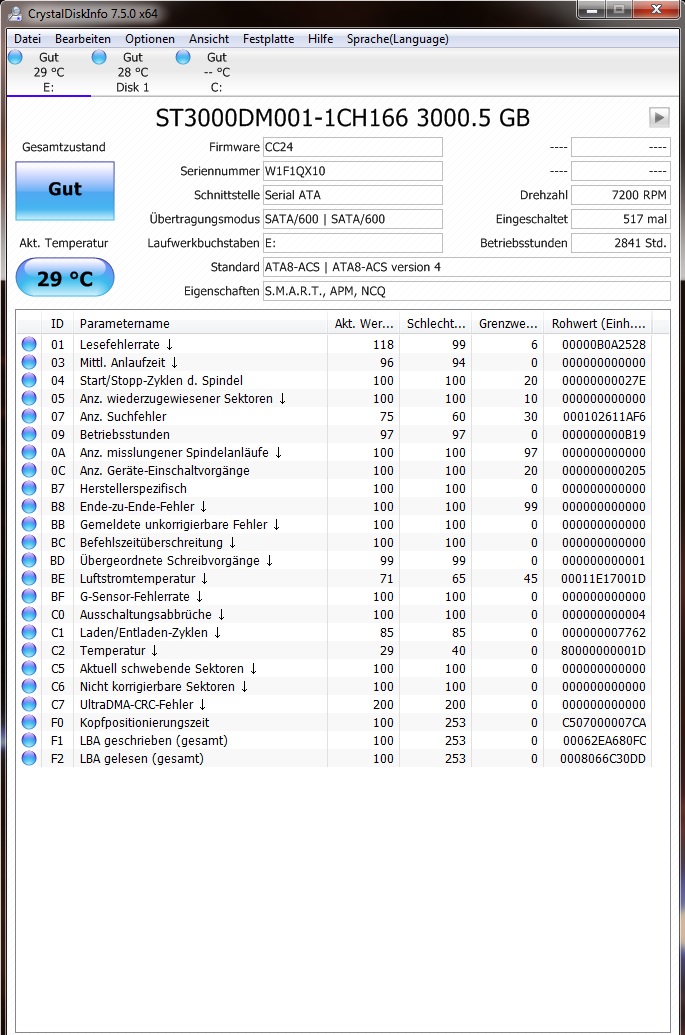Click status icon of Aktuell schwebende Sektoren row

click(x=29, y=668)
